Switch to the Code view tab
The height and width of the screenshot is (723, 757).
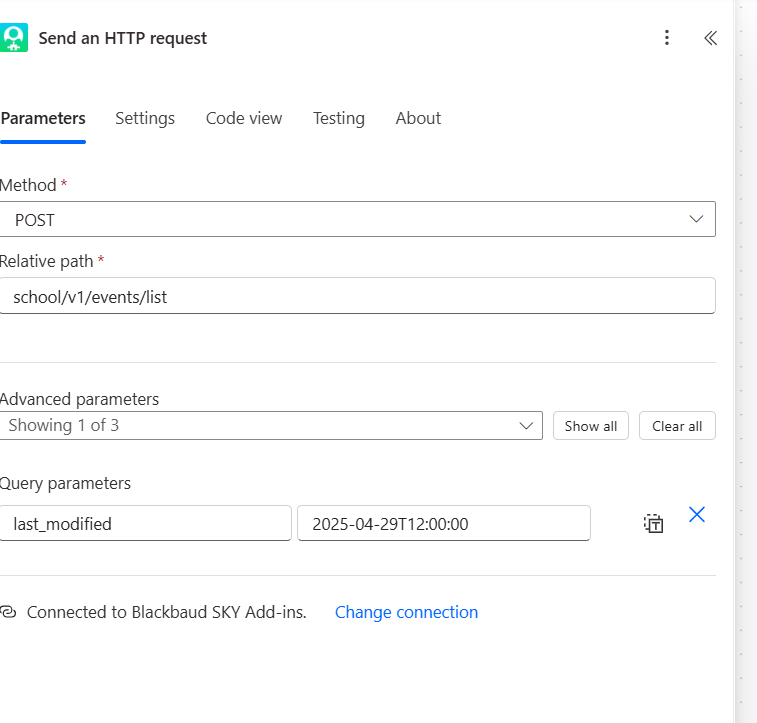coord(244,118)
